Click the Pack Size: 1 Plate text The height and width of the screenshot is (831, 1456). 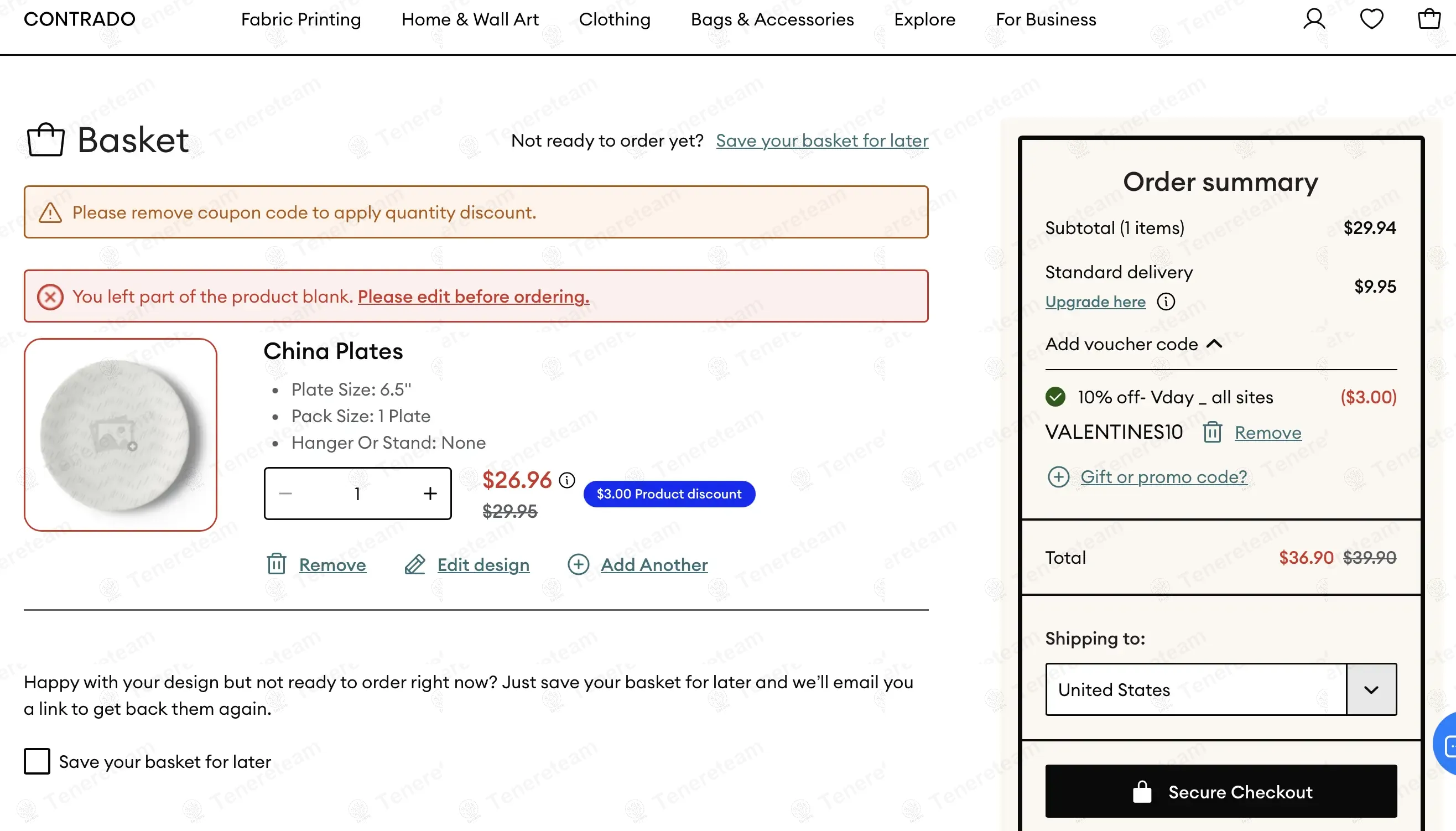pyautogui.click(x=361, y=416)
